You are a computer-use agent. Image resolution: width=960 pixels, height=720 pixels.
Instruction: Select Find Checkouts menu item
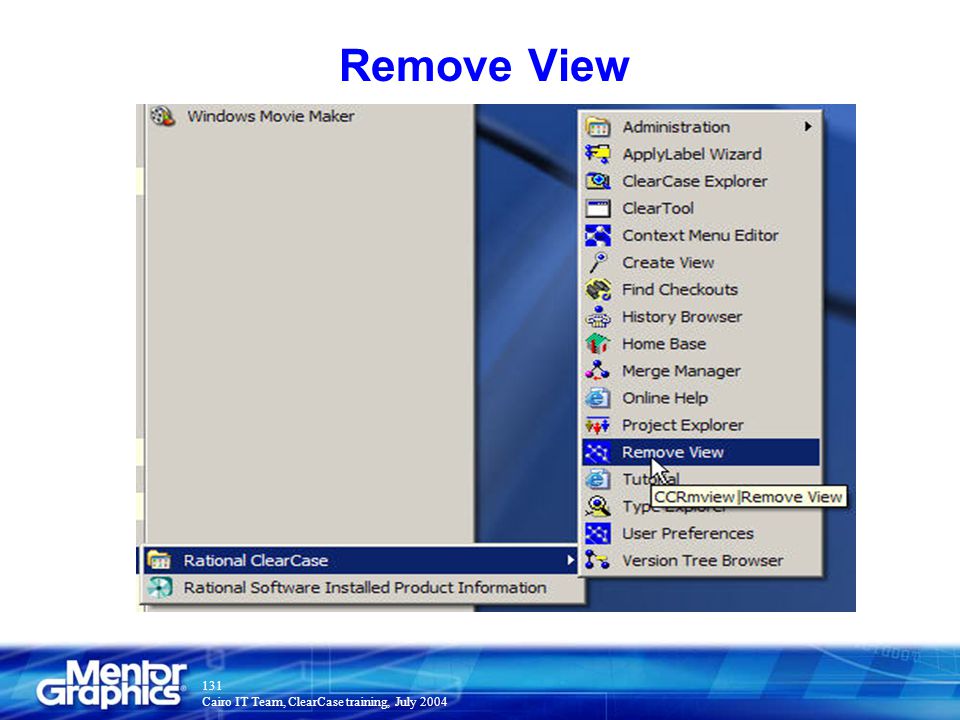701,290
